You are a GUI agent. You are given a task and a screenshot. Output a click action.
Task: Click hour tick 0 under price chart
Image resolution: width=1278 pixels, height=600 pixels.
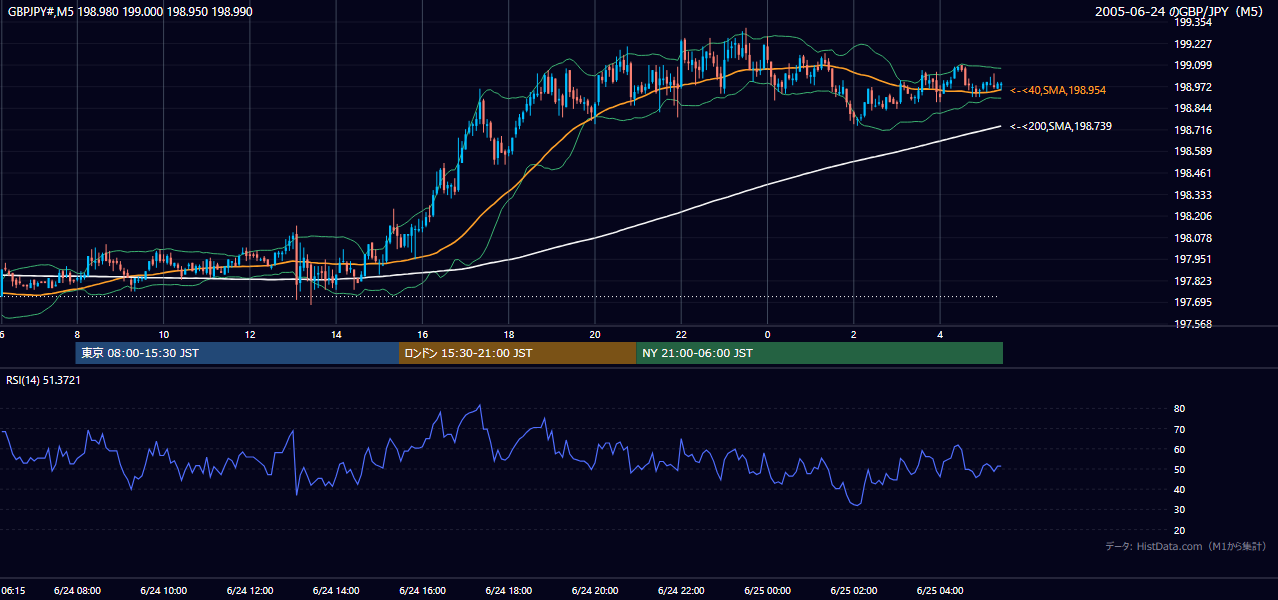point(767,334)
